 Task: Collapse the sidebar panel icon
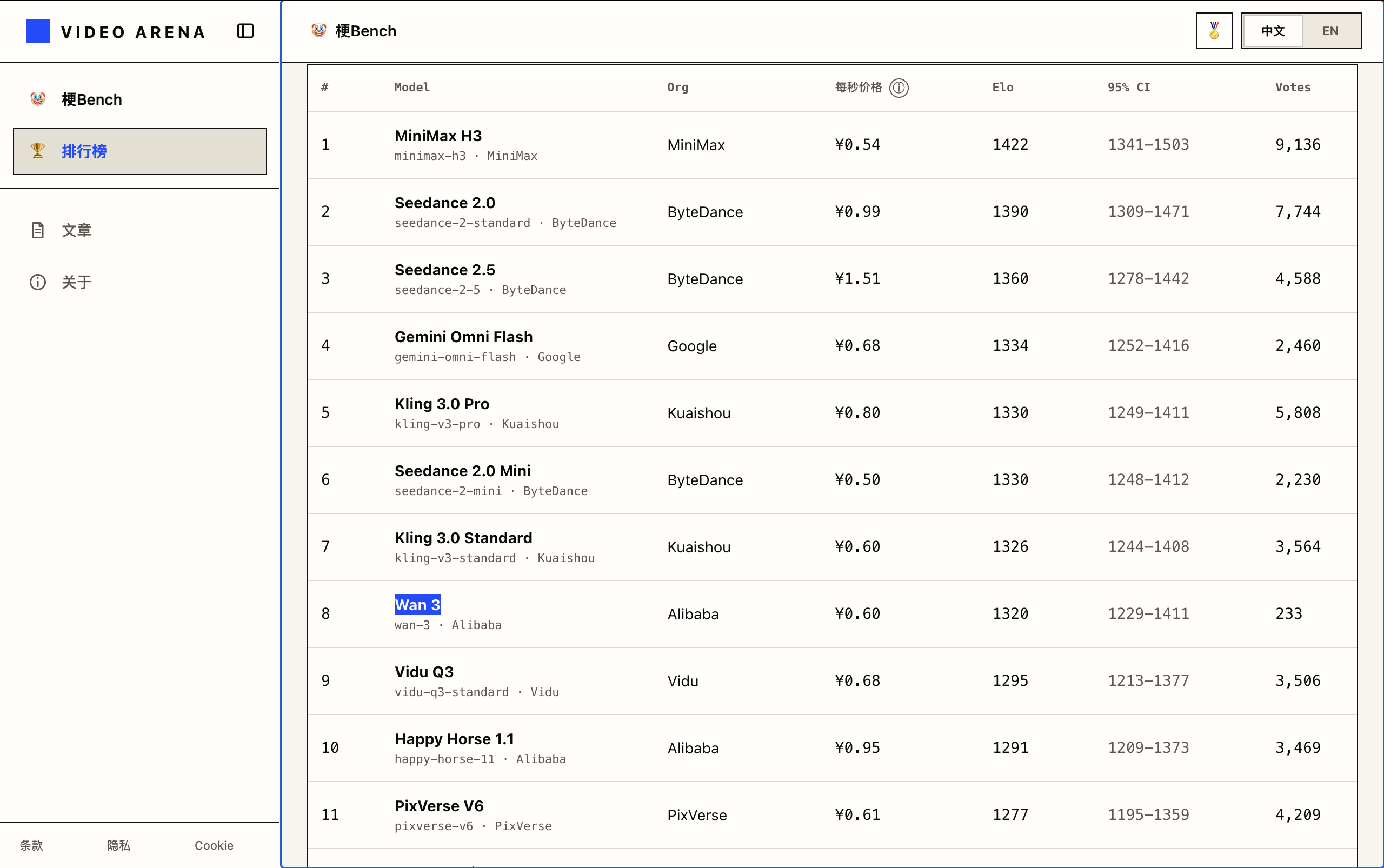coord(245,31)
